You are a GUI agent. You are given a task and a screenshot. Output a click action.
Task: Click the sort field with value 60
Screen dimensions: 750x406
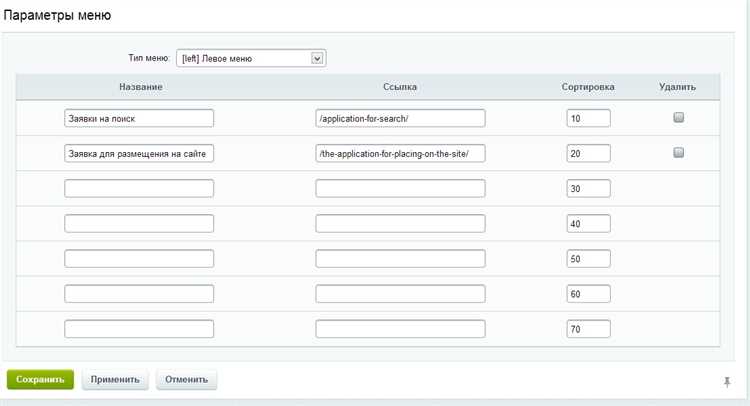[x=588, y=294]
